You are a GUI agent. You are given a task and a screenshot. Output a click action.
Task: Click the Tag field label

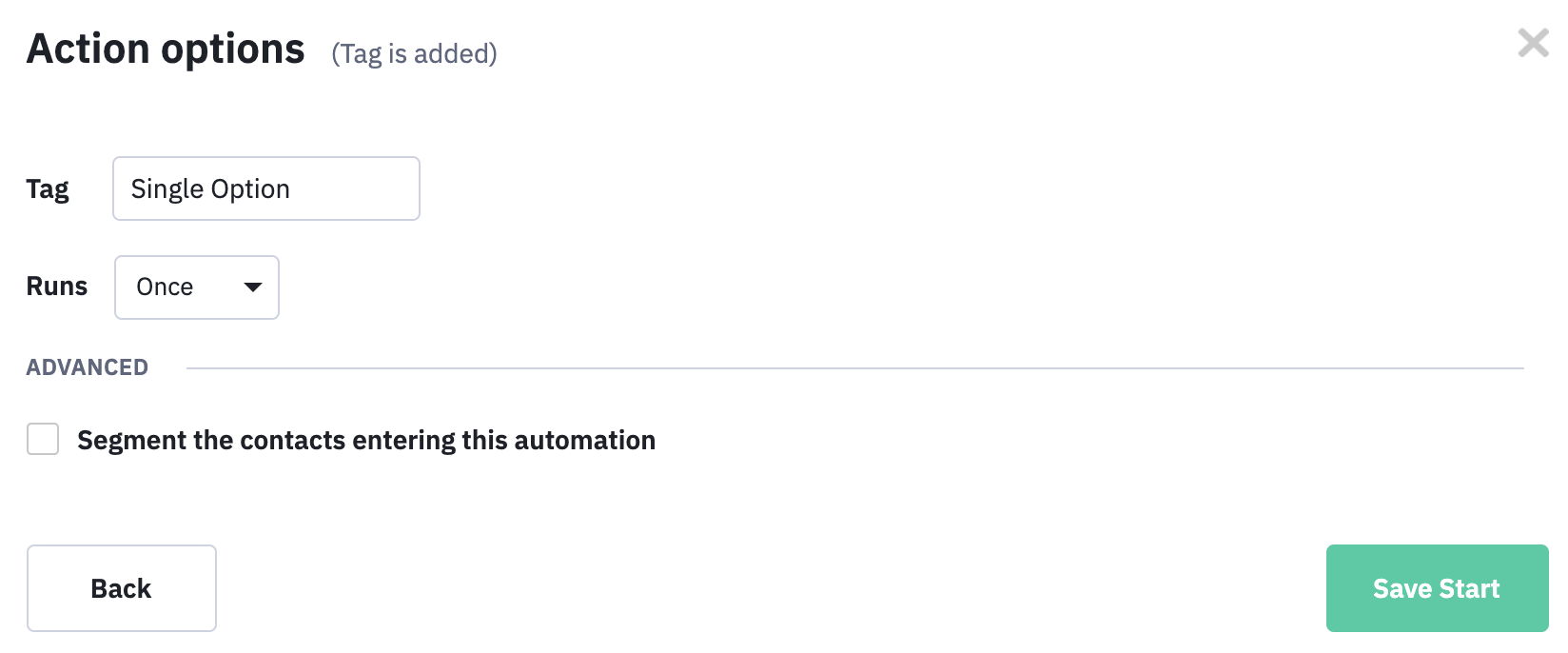point(48,188)
